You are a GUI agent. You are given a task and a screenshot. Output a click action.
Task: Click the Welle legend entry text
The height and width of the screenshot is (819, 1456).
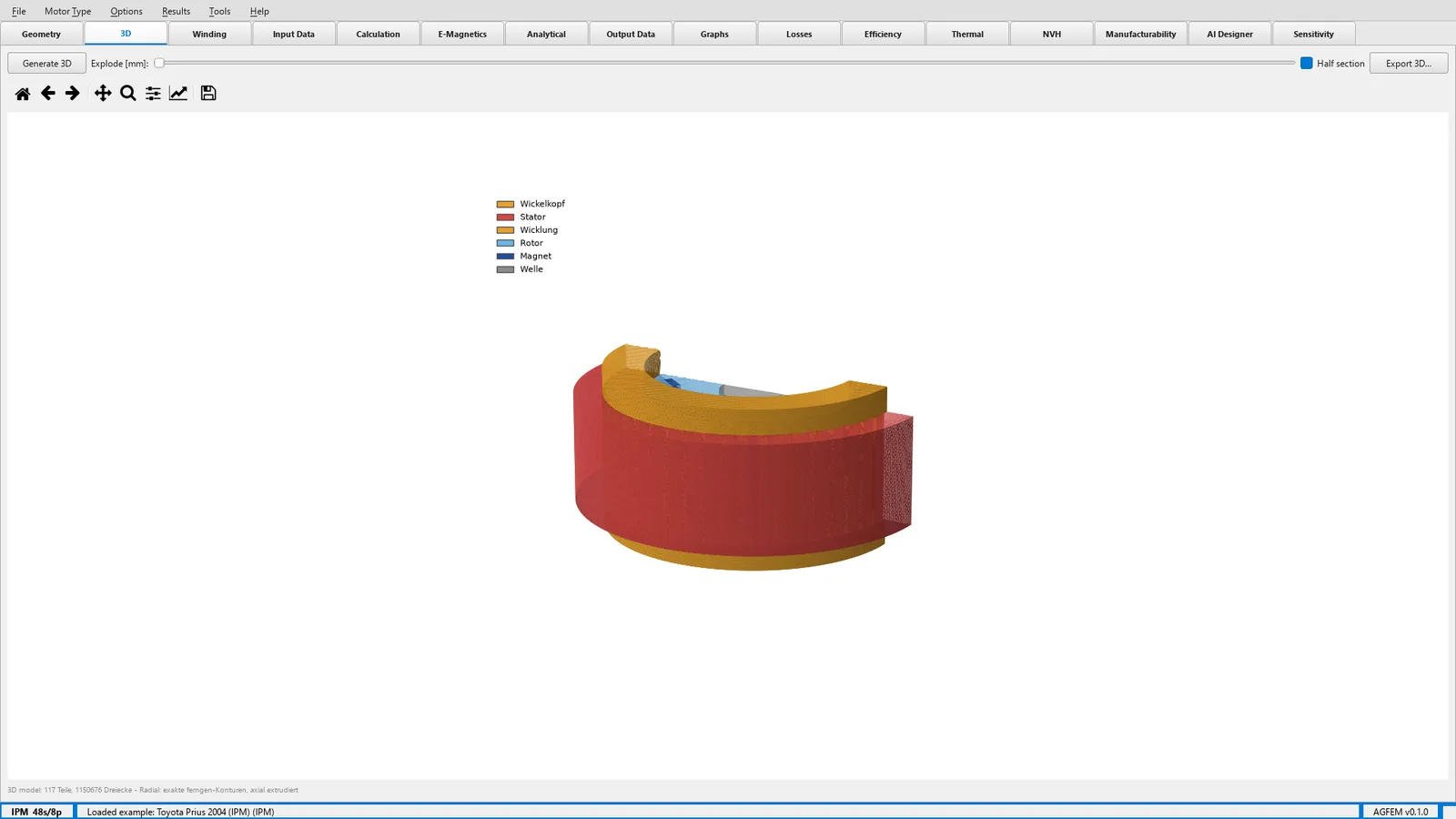click(531, 269)
